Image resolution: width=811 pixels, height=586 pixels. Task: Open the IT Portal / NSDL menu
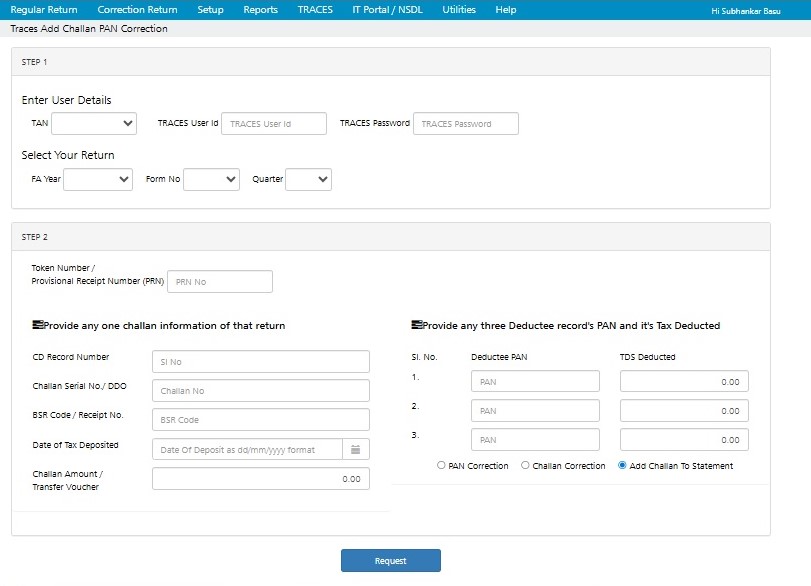[388, 10]
